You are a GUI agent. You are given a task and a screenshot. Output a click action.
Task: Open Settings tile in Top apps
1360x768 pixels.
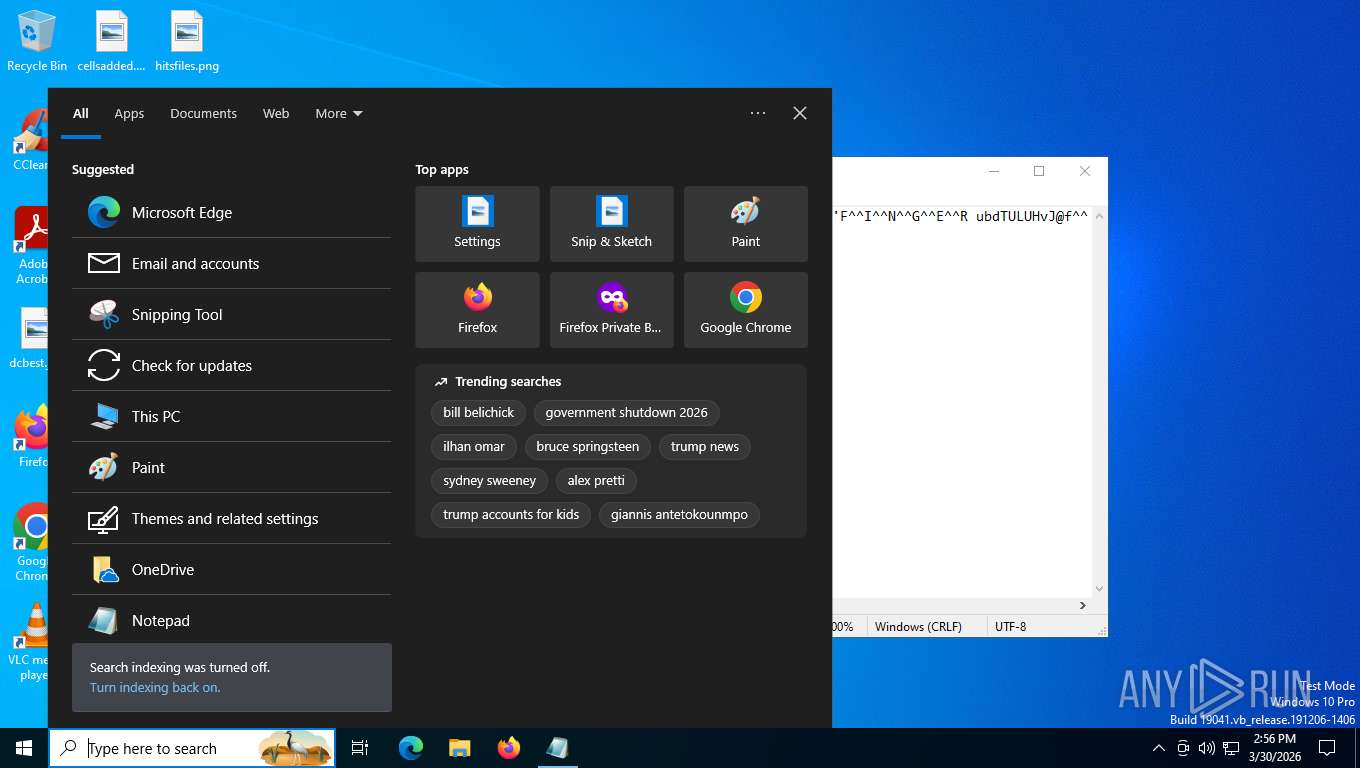coord(477,224)
